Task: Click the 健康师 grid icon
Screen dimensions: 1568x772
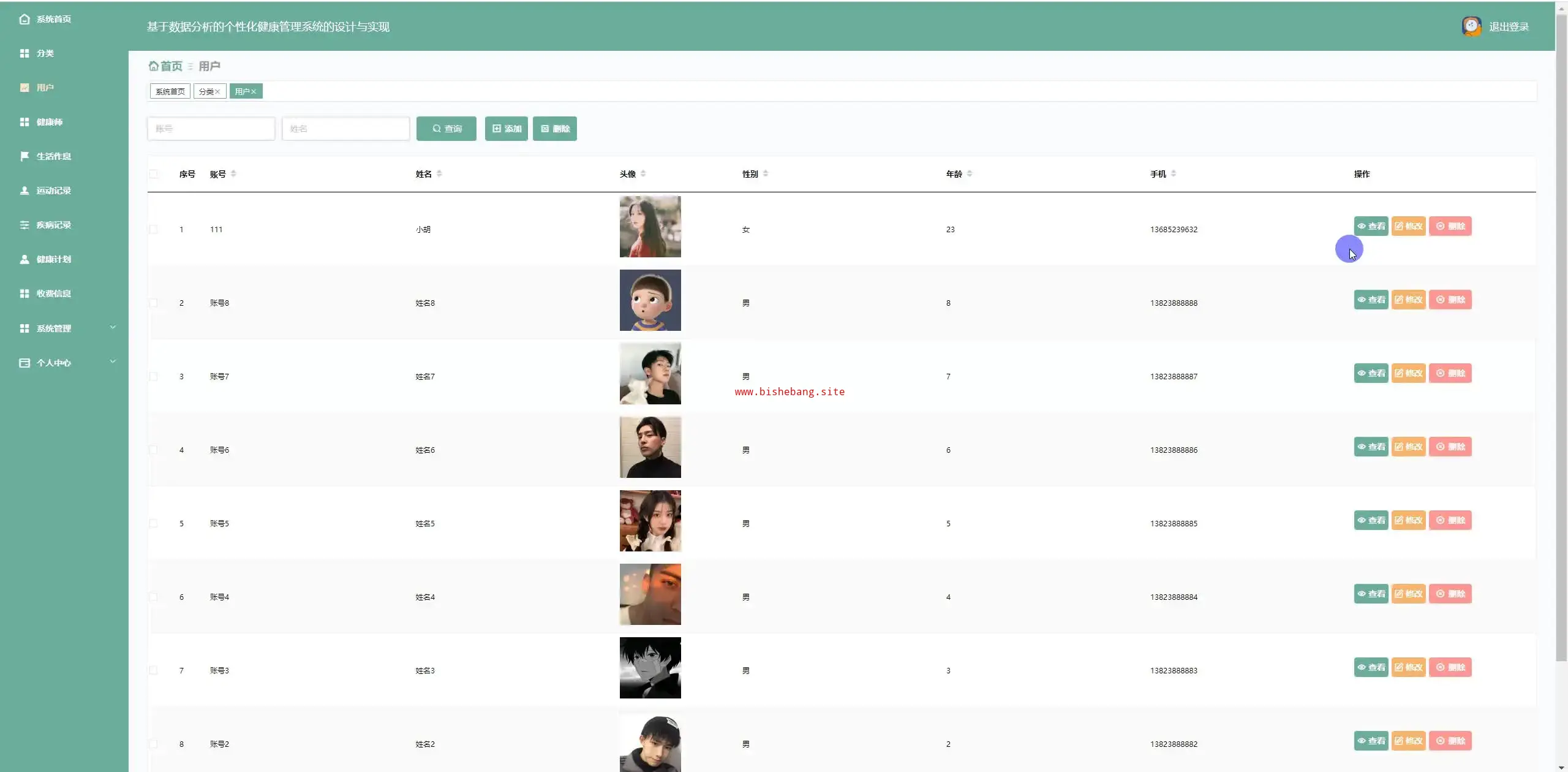Action: tap(24, 122)
